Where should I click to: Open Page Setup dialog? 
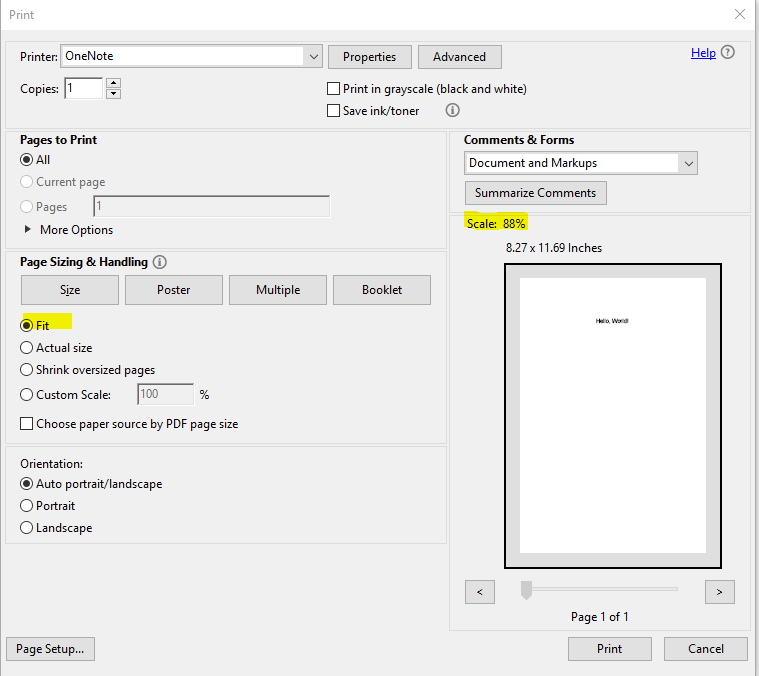(x=50, y=649)
